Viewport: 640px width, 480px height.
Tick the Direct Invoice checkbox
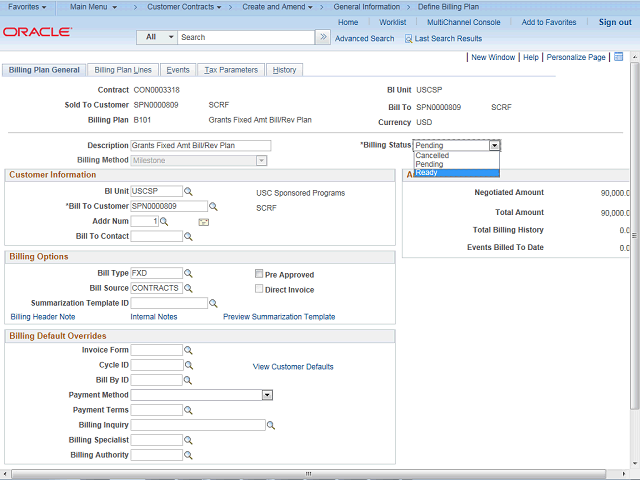tap(259, 289)
